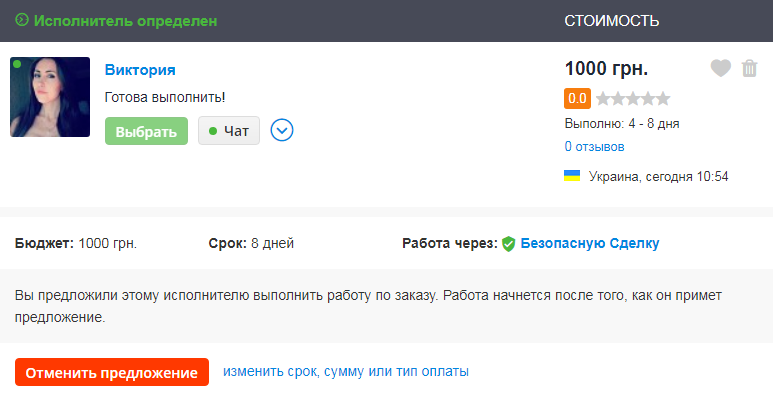The height and width of the screenshot is (400, 773).
Task: Open the Безопасную Сделку link
Action: [590, 243]
